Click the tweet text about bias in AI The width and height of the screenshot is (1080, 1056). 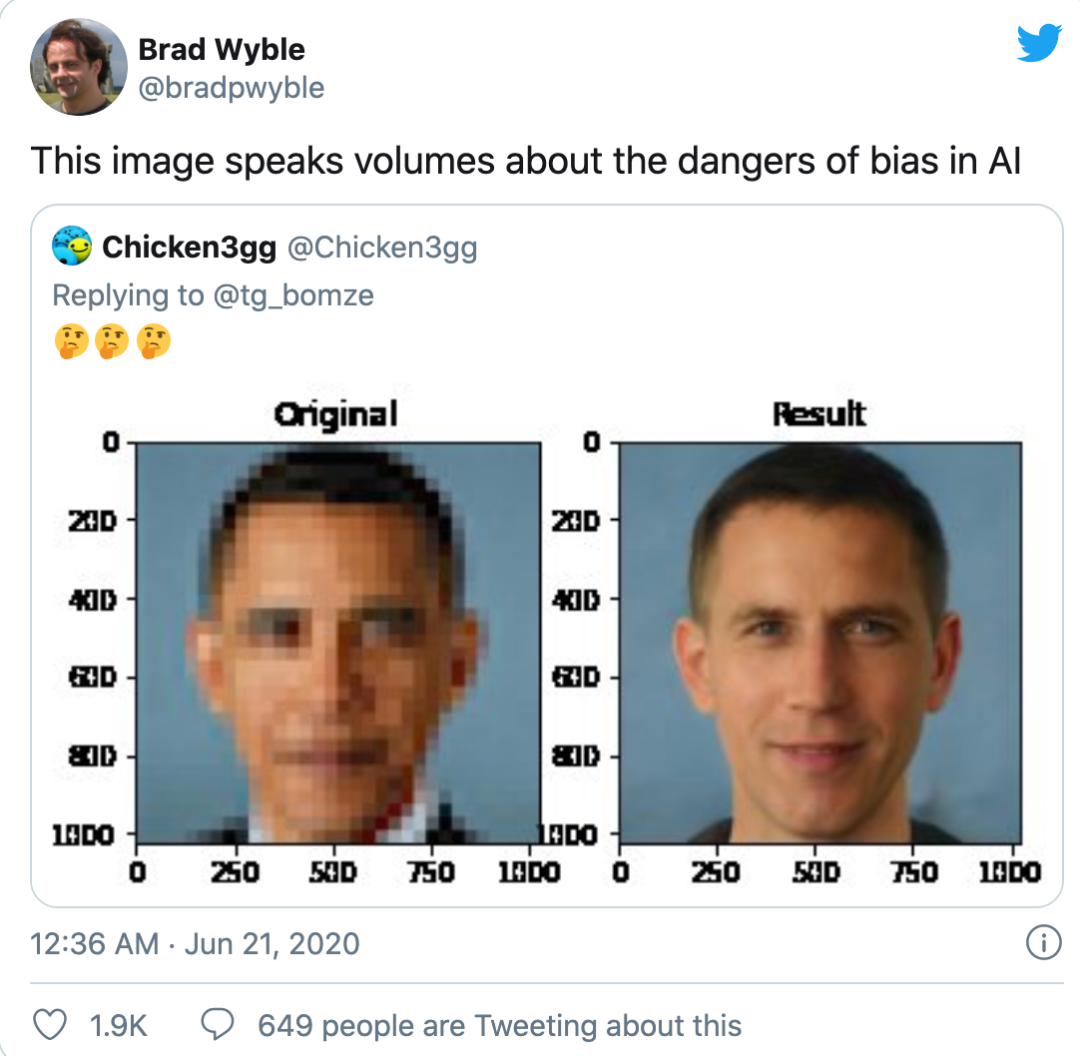526,161
